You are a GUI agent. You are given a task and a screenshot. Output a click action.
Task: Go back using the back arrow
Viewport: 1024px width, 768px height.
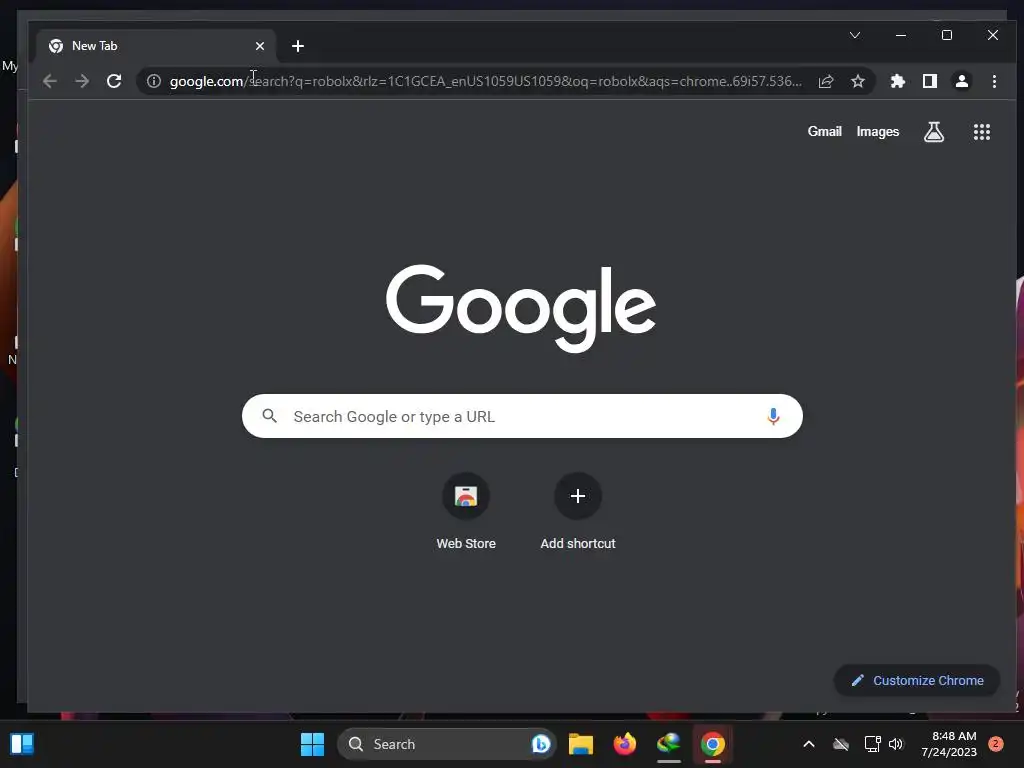[50, 81]
